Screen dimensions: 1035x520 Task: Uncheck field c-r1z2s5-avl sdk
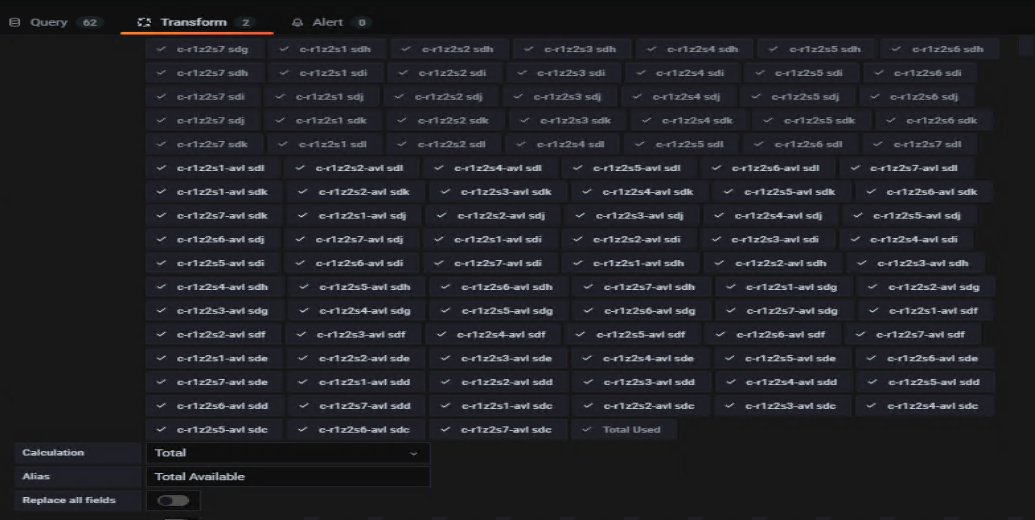[782, 192]
